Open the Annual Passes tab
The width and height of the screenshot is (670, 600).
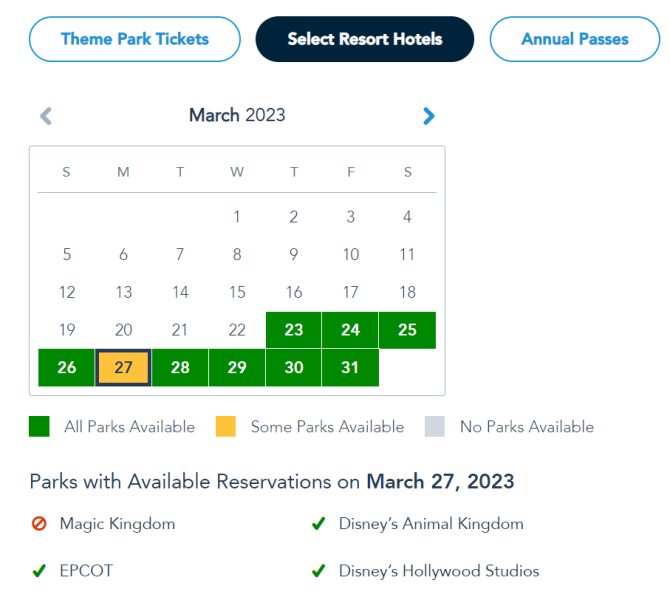tap(575, 40)
